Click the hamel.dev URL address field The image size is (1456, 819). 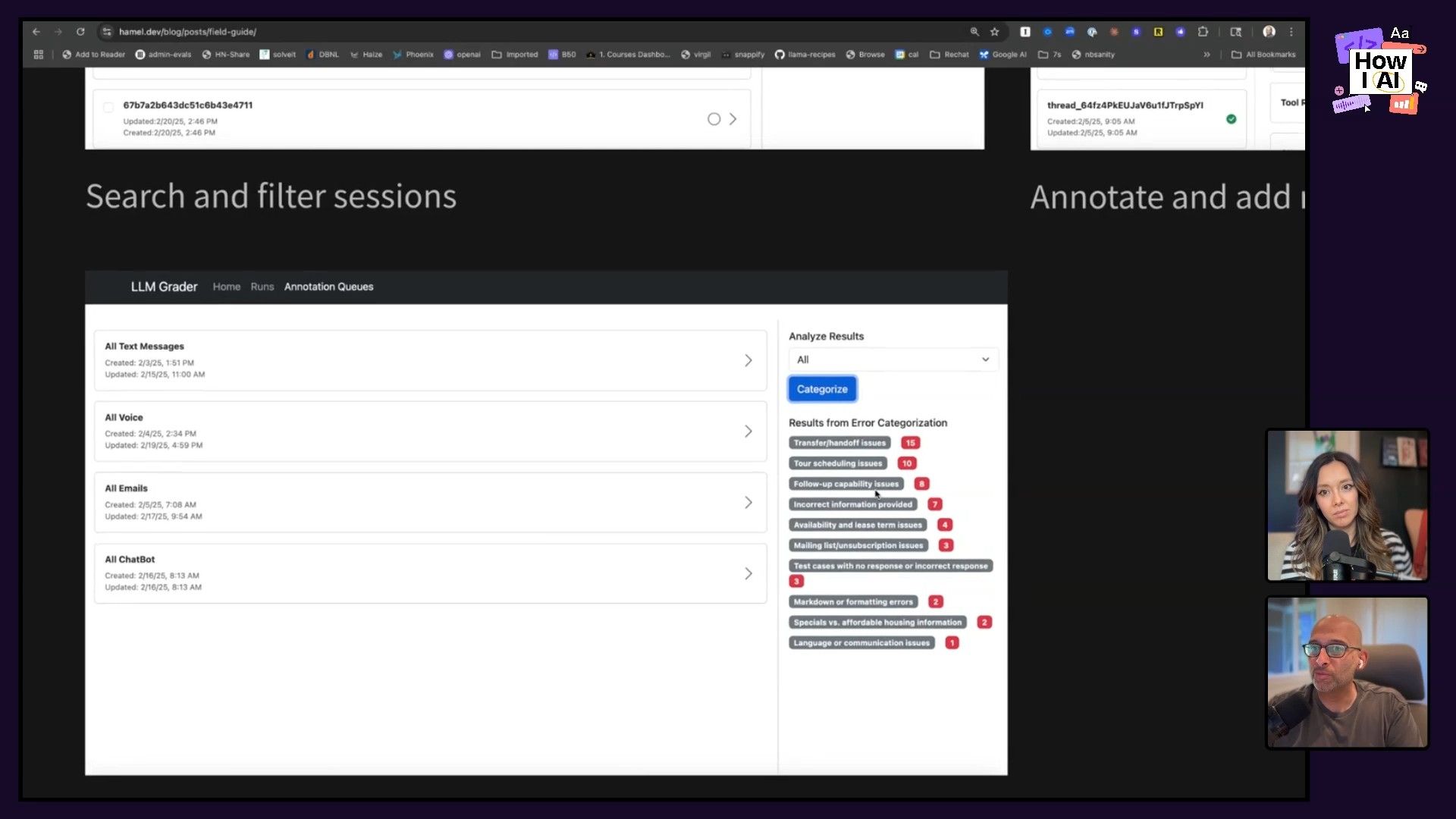(x=187, y=32)
